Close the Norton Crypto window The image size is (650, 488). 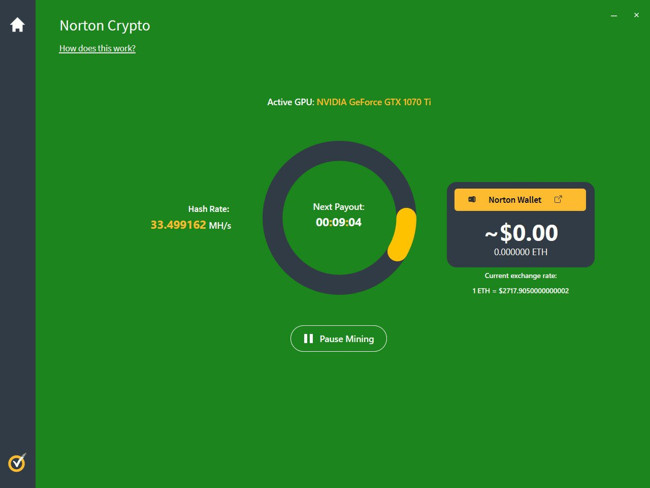(636, 15)
